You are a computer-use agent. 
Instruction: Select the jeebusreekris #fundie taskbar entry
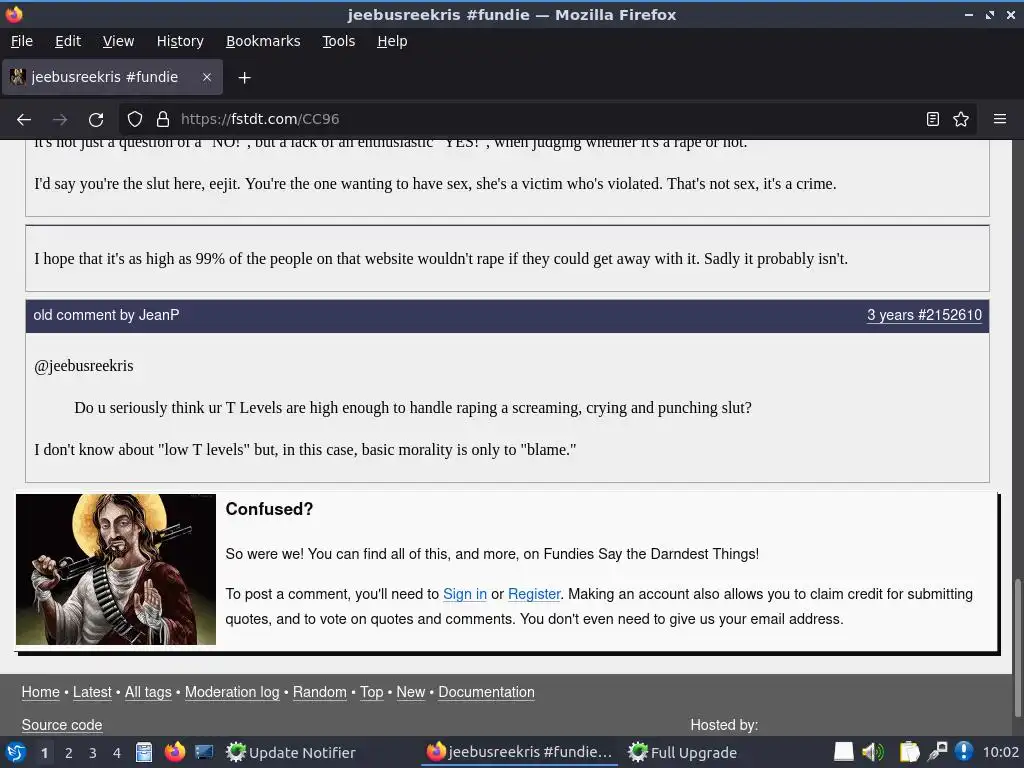519,752
